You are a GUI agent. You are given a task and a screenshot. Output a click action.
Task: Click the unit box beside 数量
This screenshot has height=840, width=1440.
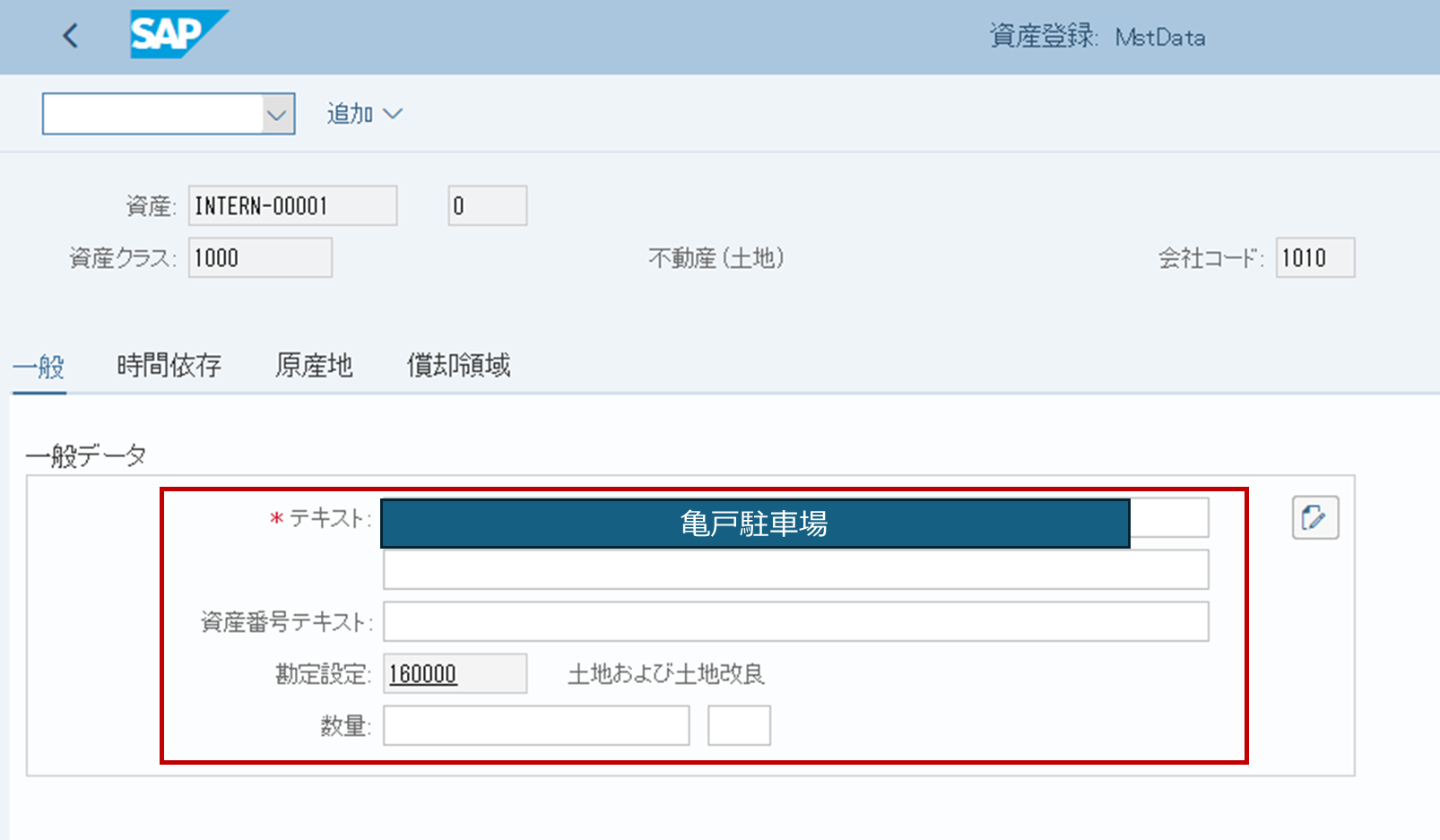[739, 726]
